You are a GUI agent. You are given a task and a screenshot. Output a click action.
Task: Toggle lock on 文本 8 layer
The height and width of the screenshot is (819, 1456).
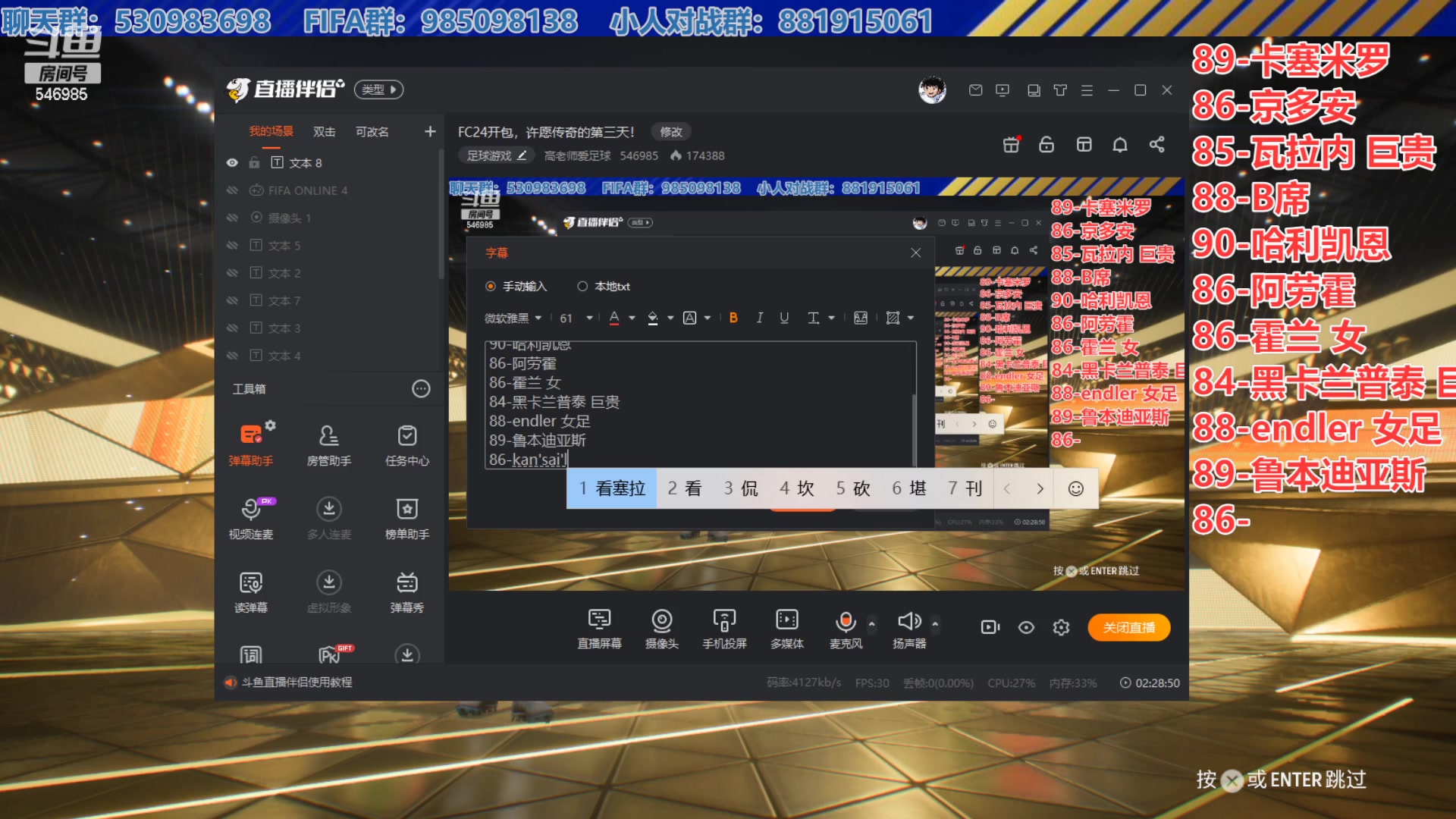254,163
